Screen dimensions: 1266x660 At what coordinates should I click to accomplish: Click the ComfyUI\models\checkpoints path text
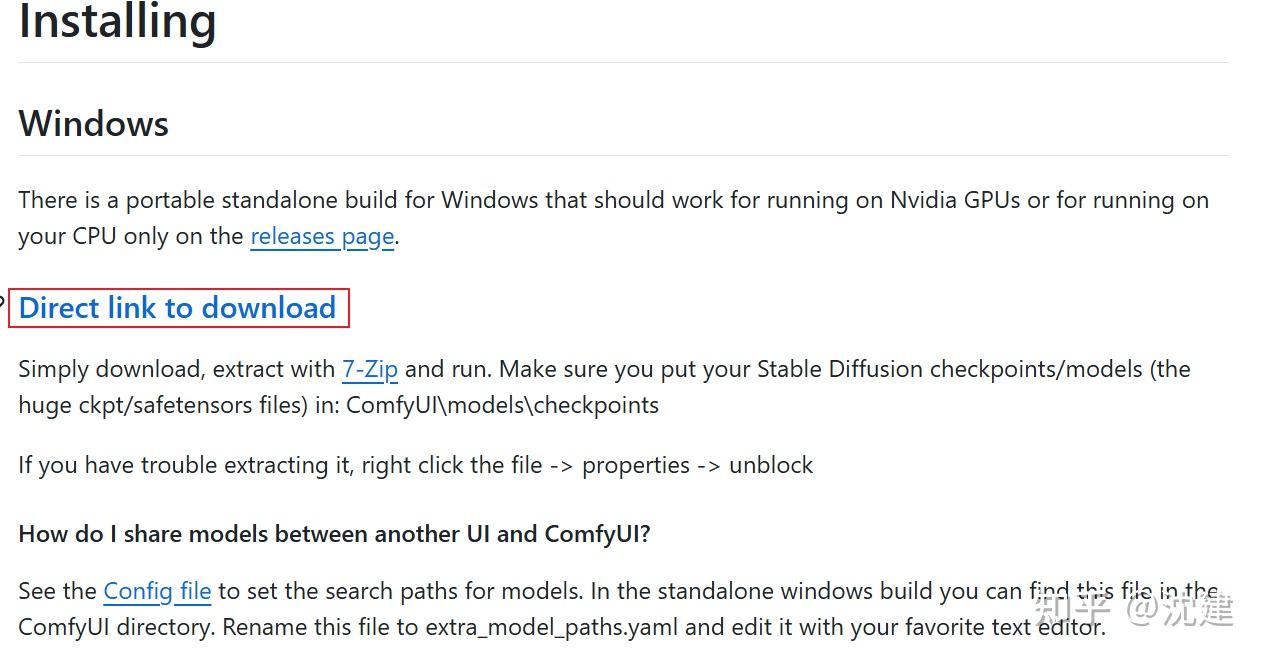click(x=502, y=405)
